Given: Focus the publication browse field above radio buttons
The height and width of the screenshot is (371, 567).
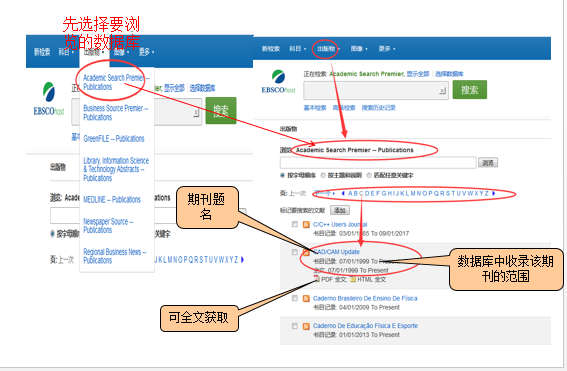Looking at the screenshot, I should tap(378, 163).
